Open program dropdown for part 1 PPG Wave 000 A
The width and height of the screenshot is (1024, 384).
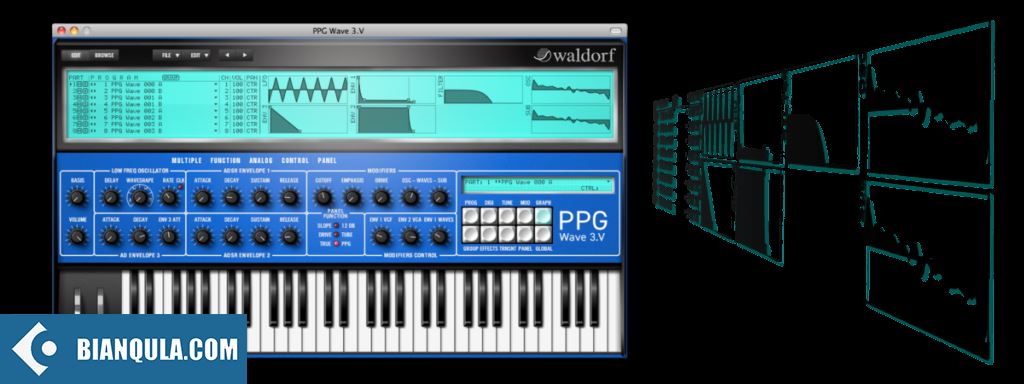pos(216,84)
